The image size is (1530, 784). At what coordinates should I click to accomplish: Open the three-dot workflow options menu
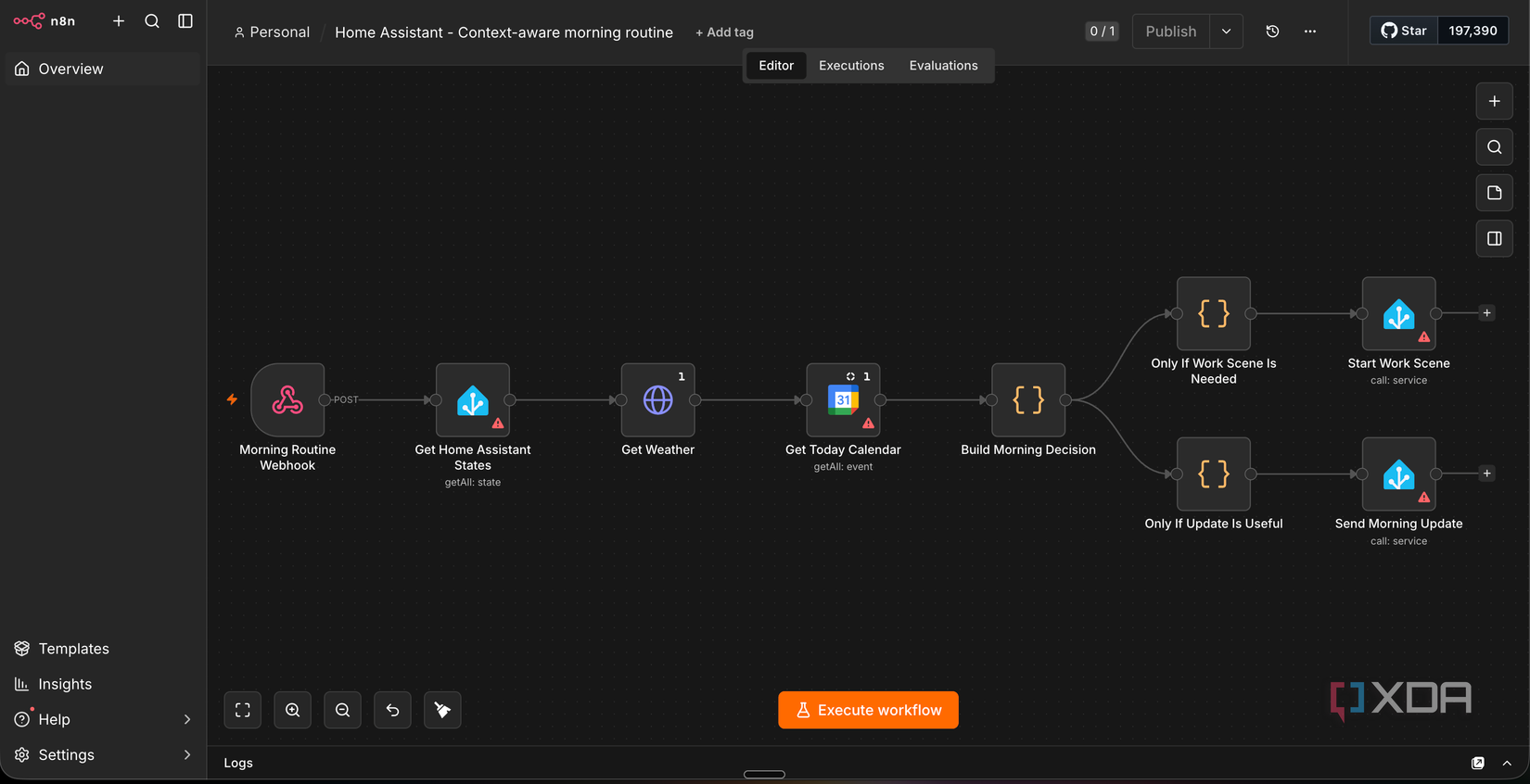click(1309, 32)
